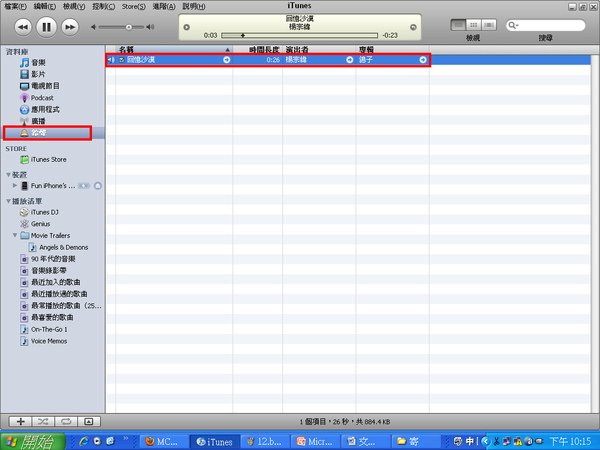Pause the playing song
This screenshot has height=450, width=600.
[x=46, y=27]
